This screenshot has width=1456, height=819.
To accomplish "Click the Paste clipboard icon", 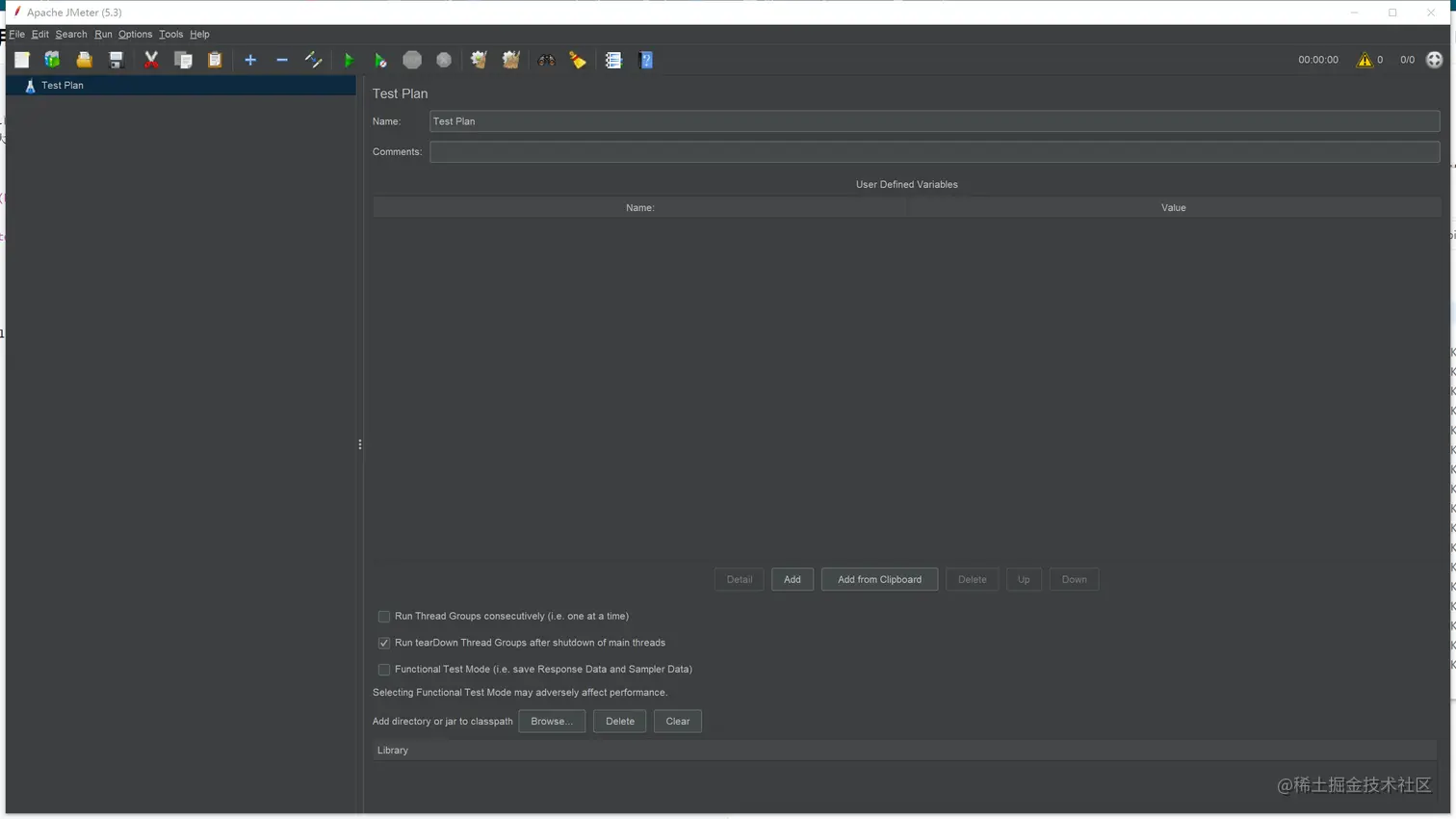I will pos(215,60).
